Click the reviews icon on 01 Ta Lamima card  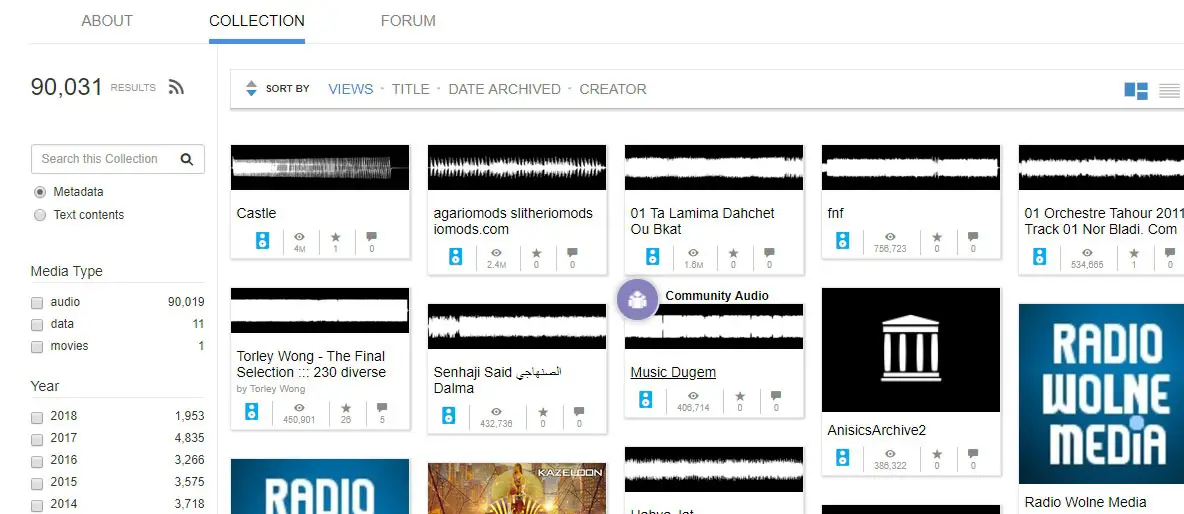point(769,253)
